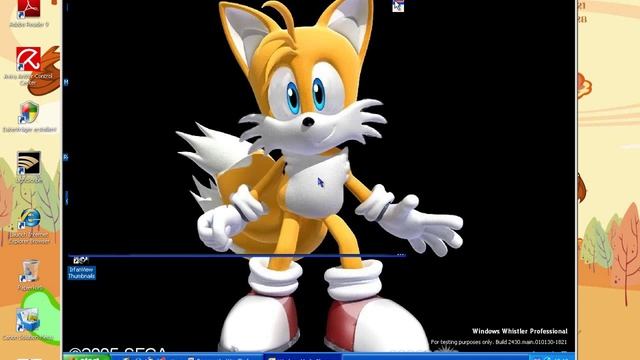Viewport: 640px width, 360px height.
Task: Launch Avira AntiVir Control Center shortcut
Action: coord(28,65)
